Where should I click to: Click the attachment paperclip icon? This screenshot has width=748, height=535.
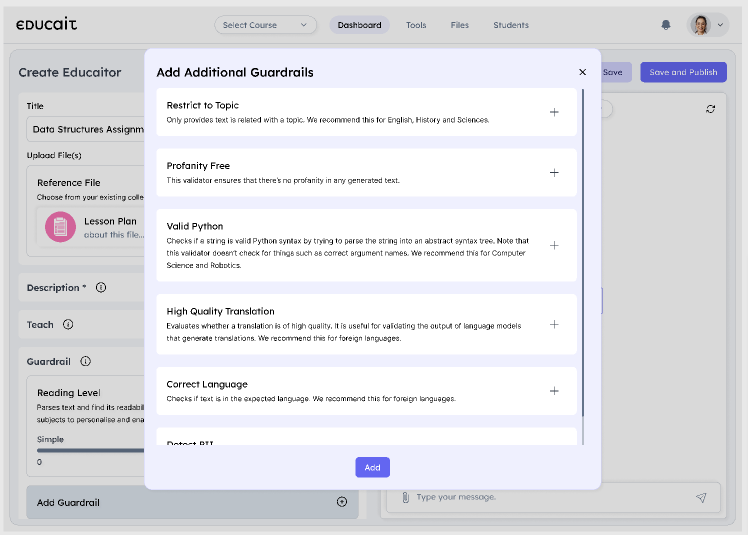[x=405, y=497]
